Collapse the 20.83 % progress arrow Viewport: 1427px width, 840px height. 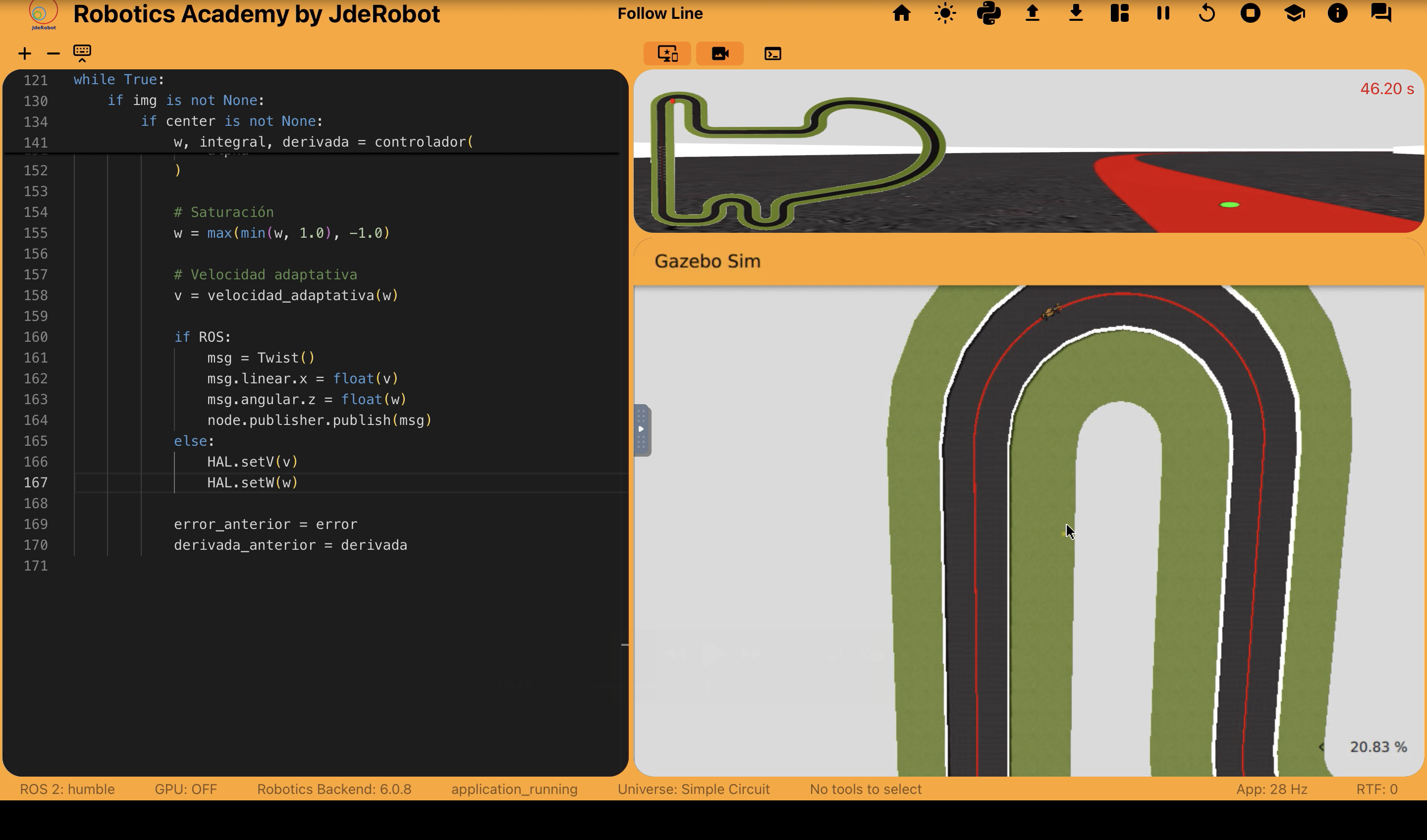click(1321, 747)
